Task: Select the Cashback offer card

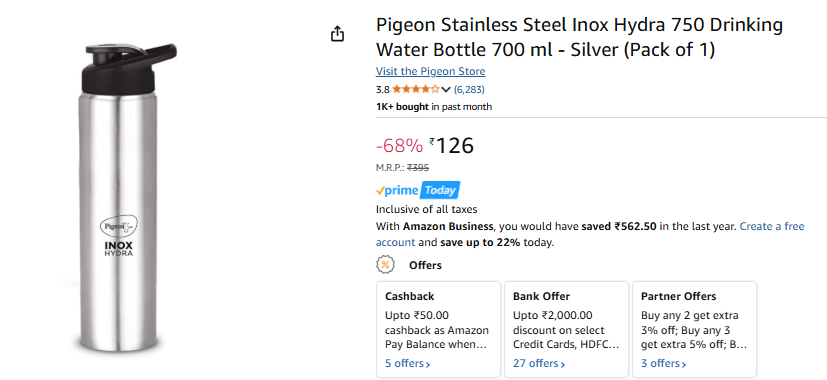Action: 438,329
